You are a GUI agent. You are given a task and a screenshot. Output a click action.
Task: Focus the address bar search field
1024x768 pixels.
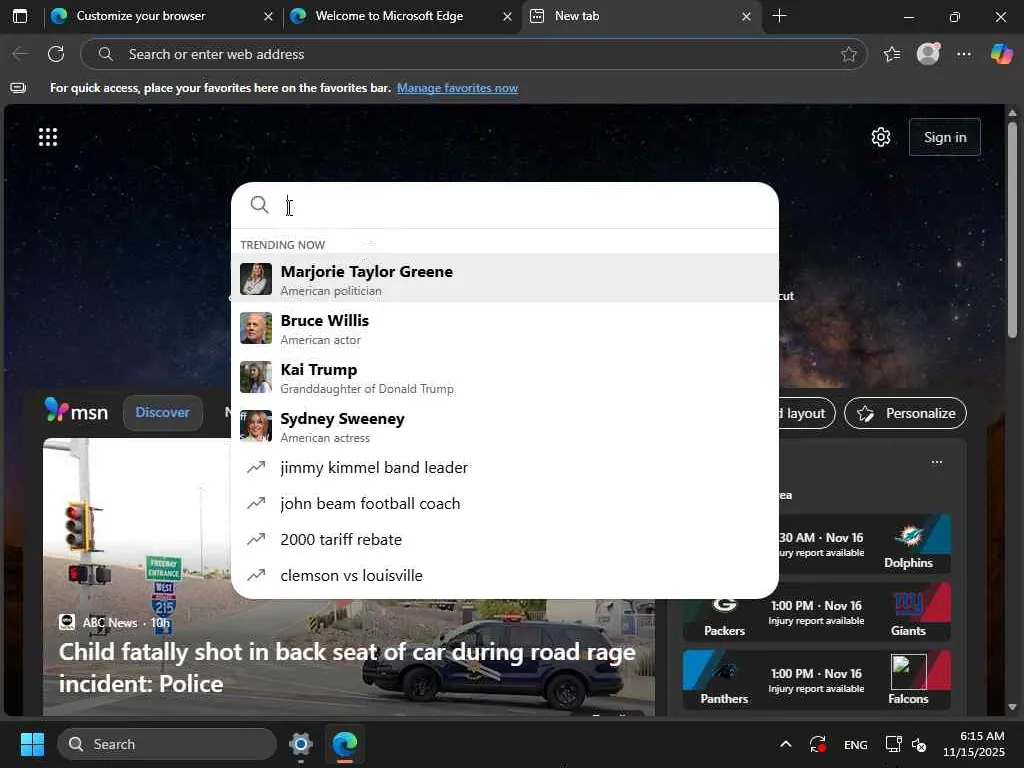click(x=473, y=54)
